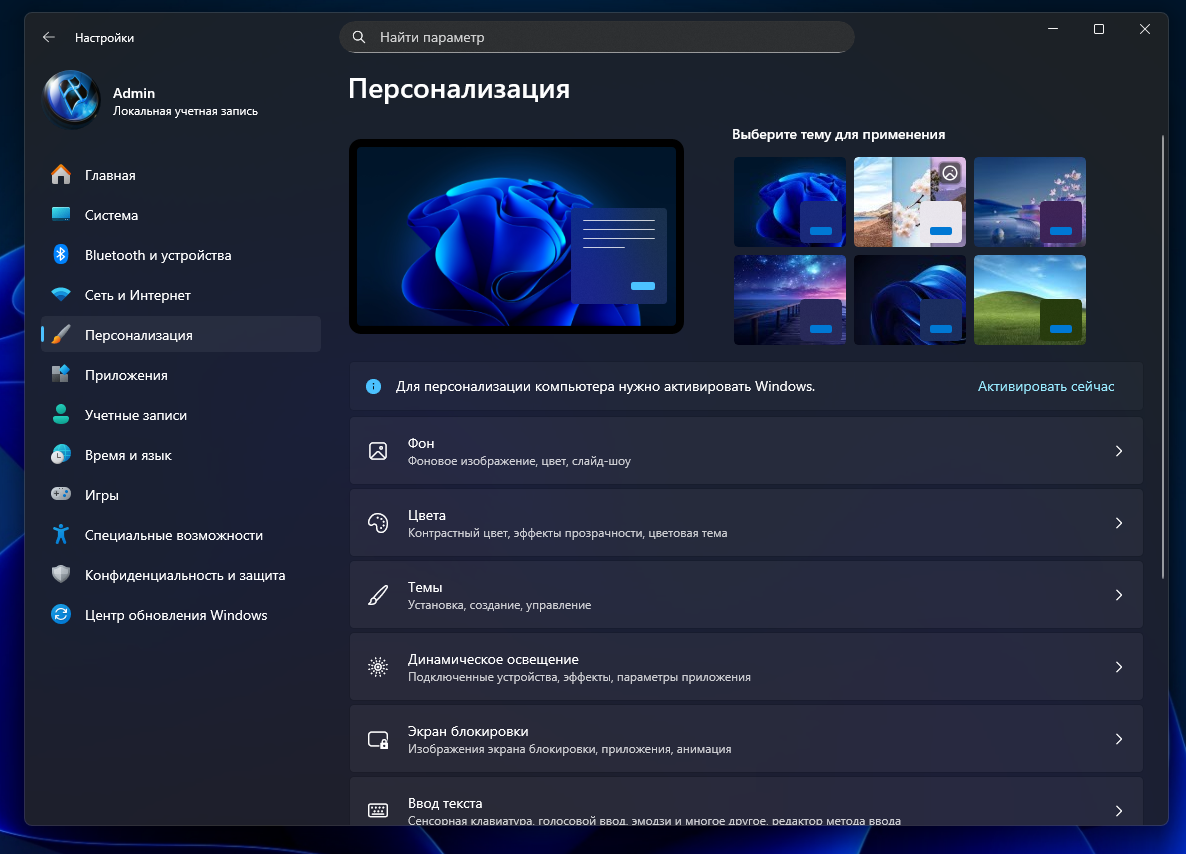Click the Персонализация paintbrush sidebar icon
Image resolution: width=1186 pixels, height=854 pixels.
point(61,335)
